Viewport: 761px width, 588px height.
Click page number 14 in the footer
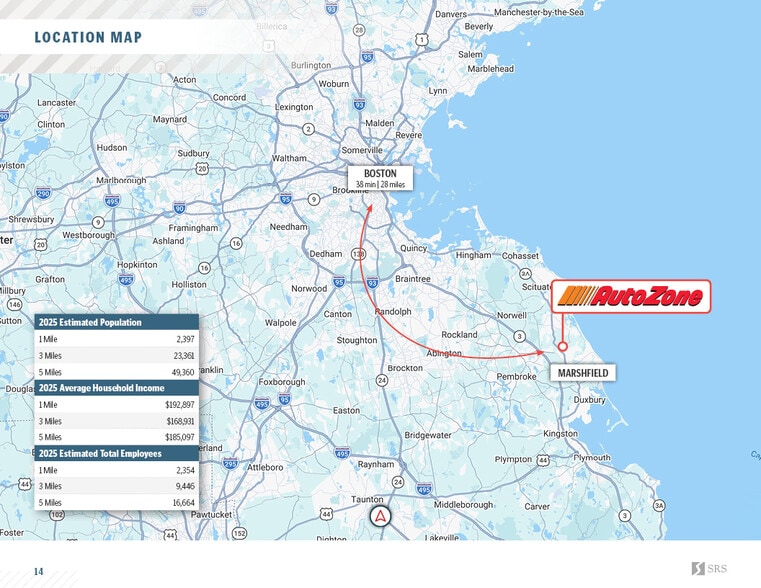point(39,571)
